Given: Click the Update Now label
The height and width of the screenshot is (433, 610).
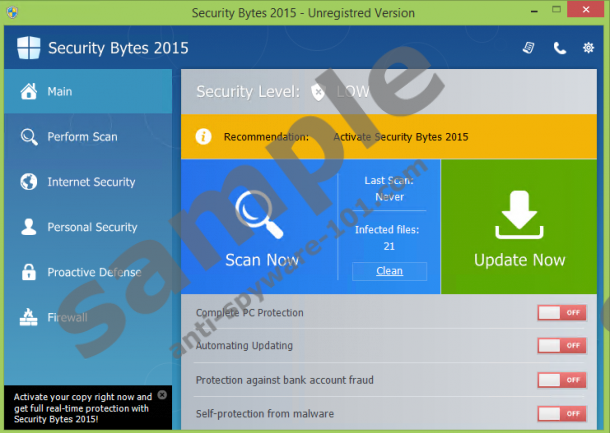Looking at the screenshot, I should pos(519,260).
